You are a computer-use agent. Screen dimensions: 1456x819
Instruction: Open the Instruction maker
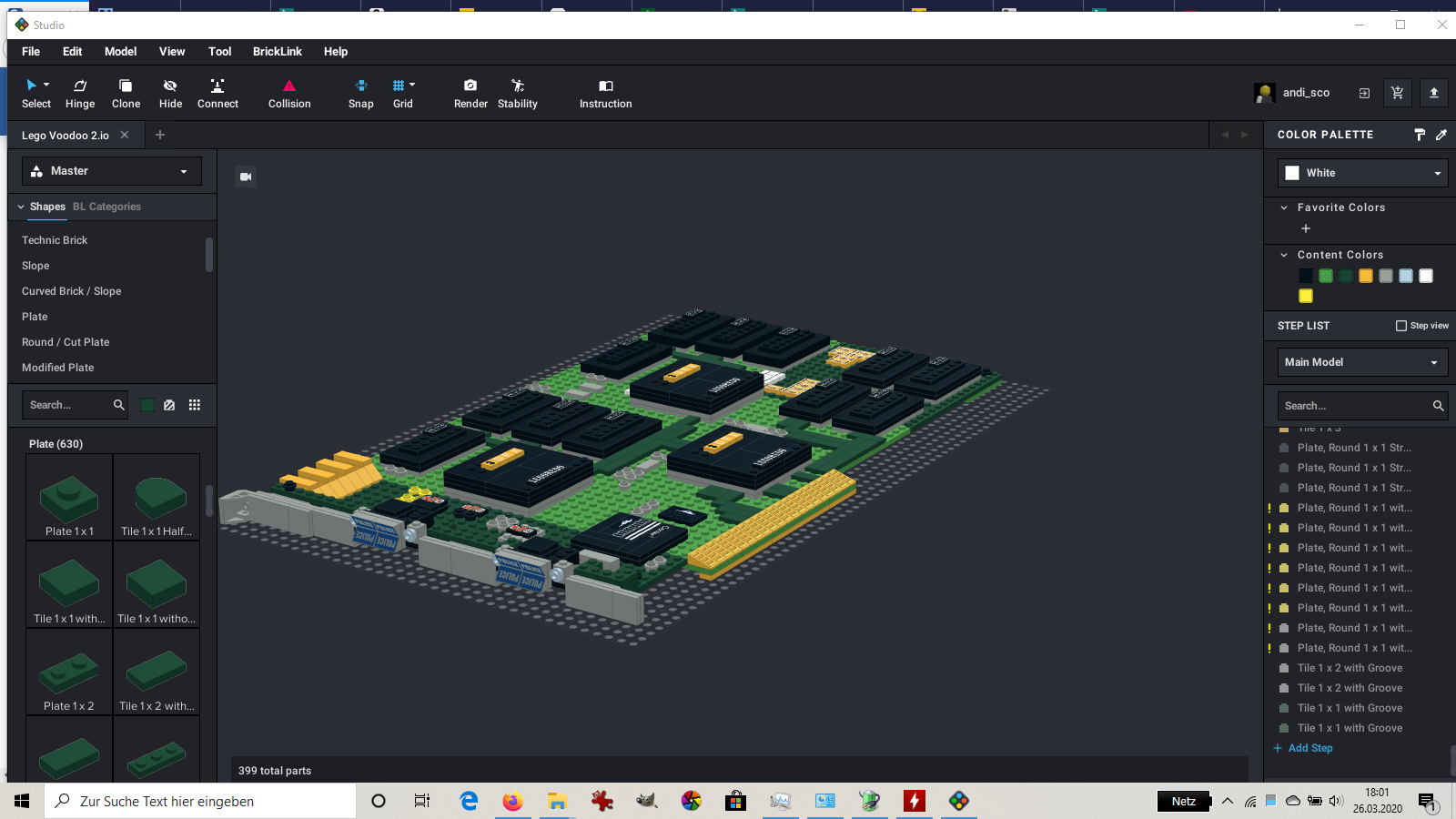point(605,93)
